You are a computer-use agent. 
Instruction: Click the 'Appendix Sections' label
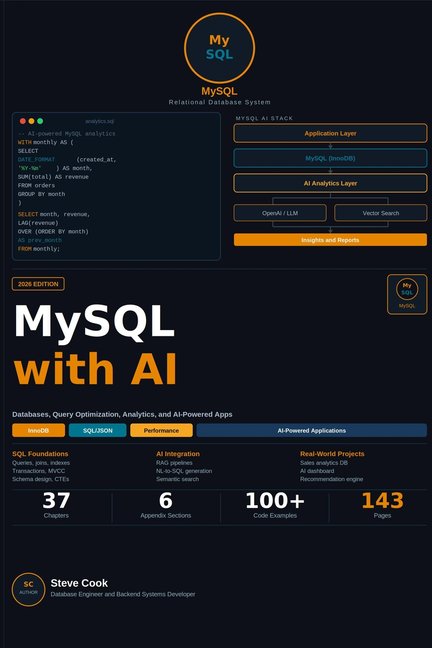point(165,515)
